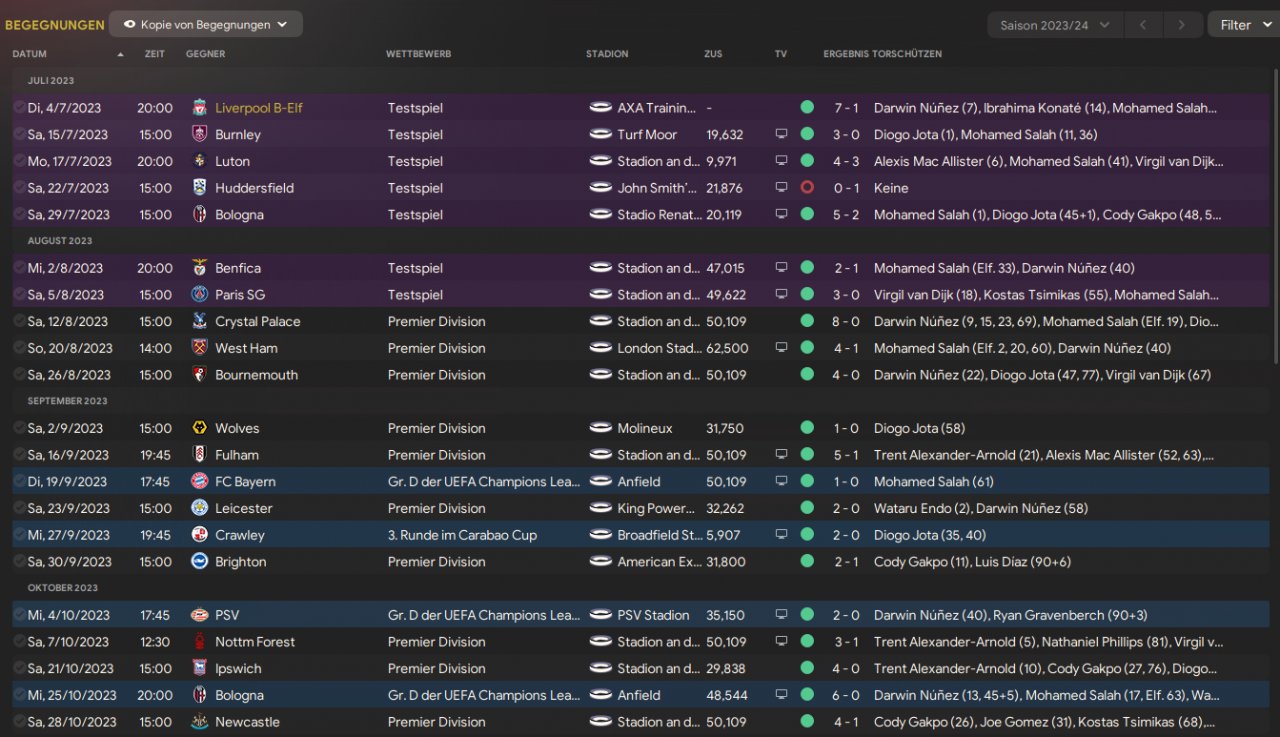Toggle the check mark for Crystal Palace fixture
This screenshot has width=1280, height=737.
pos(19,321)
